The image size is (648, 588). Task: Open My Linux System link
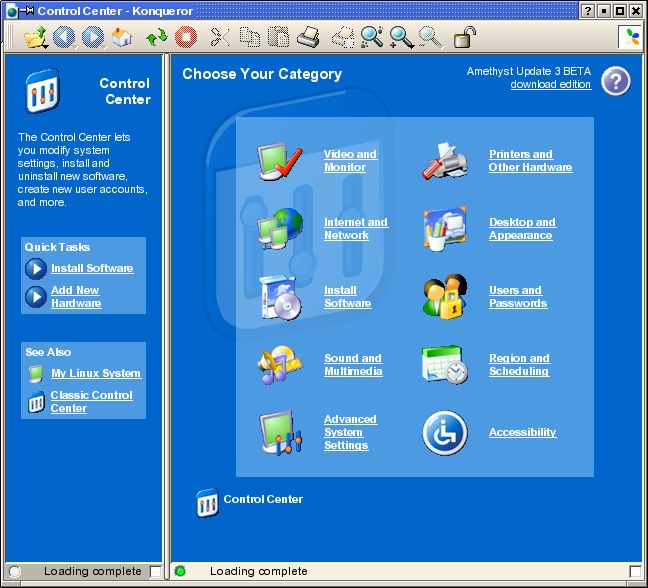click(96, 373)
